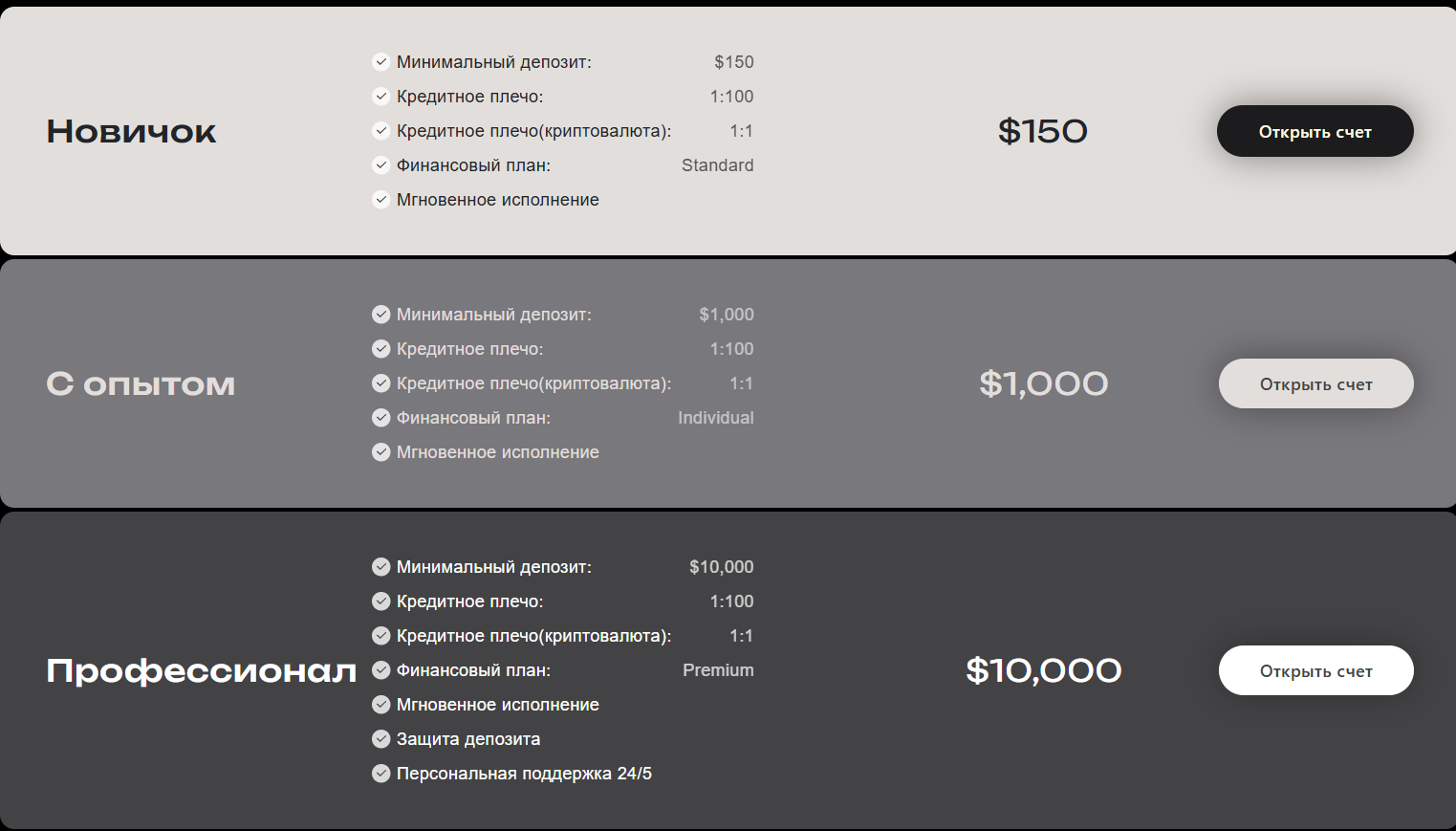
Task: Click checkmark beside С опытом Мгновенное исполнение
Action: [380, 452]
